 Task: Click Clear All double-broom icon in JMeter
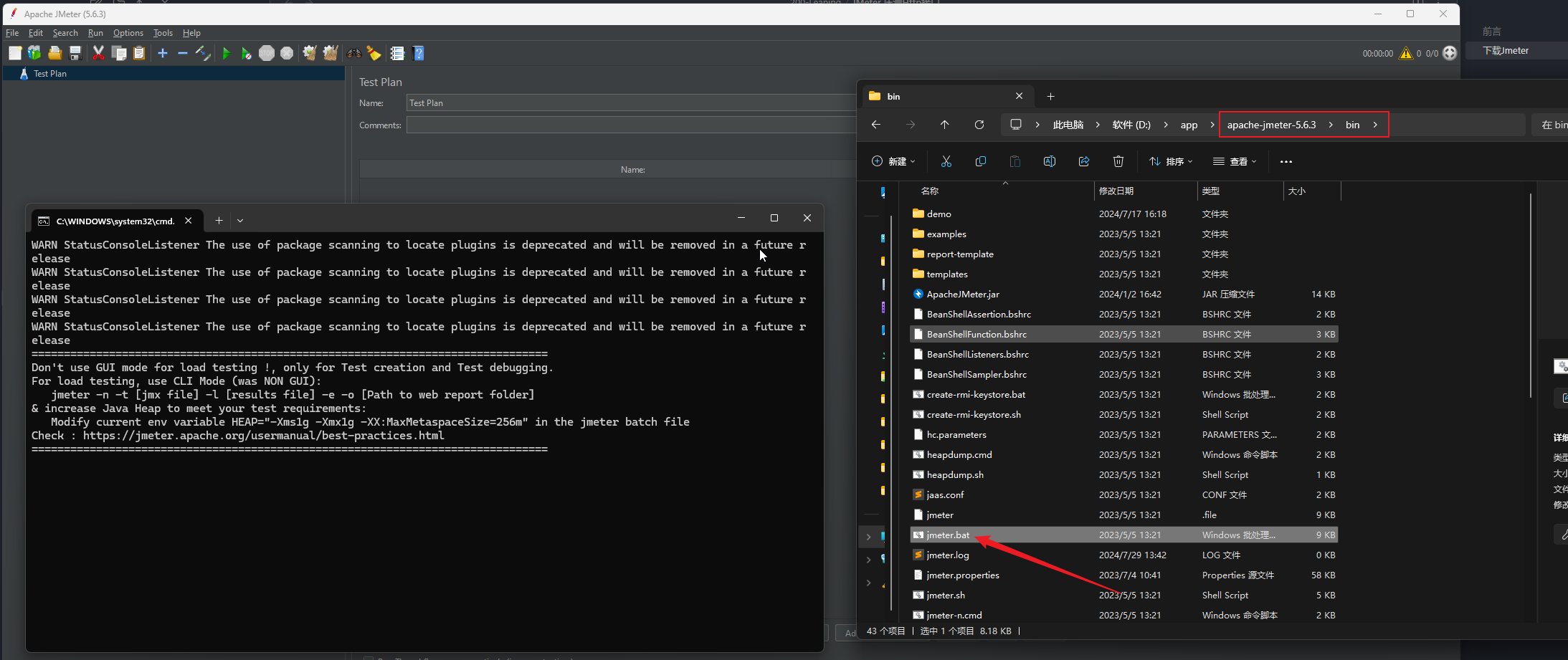331,53
